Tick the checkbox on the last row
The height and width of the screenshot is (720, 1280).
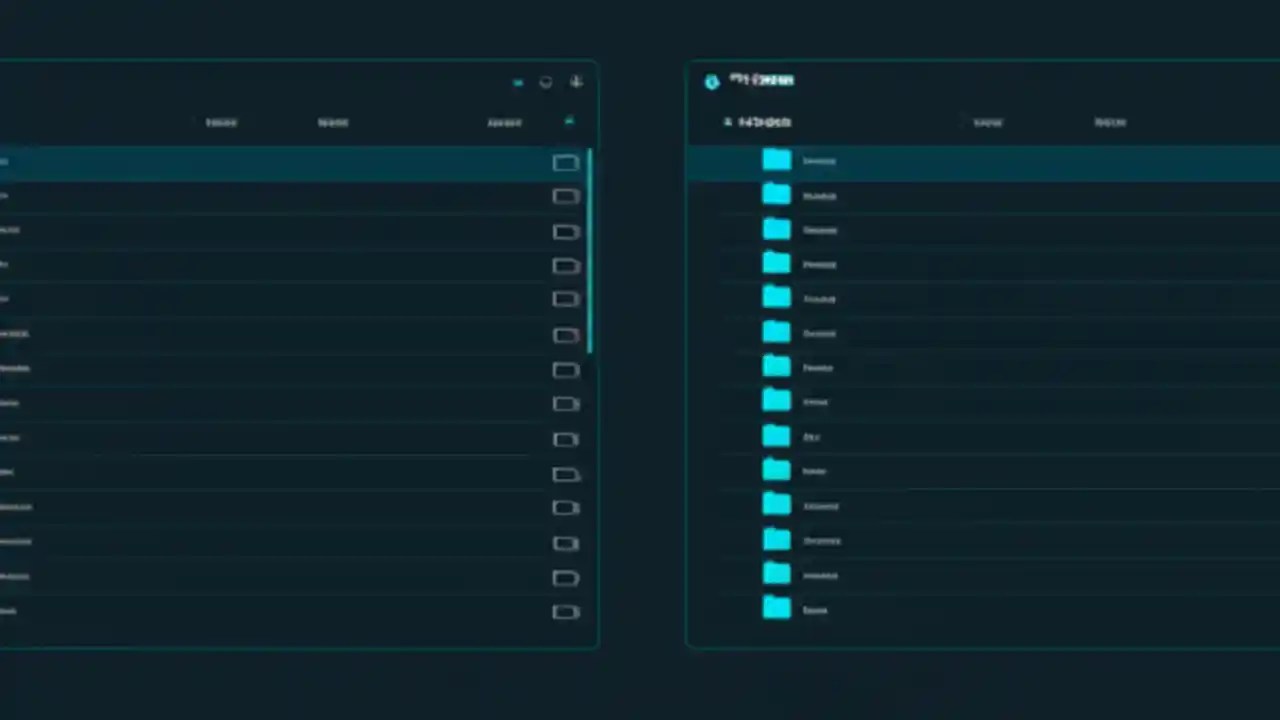coord(565,611)
